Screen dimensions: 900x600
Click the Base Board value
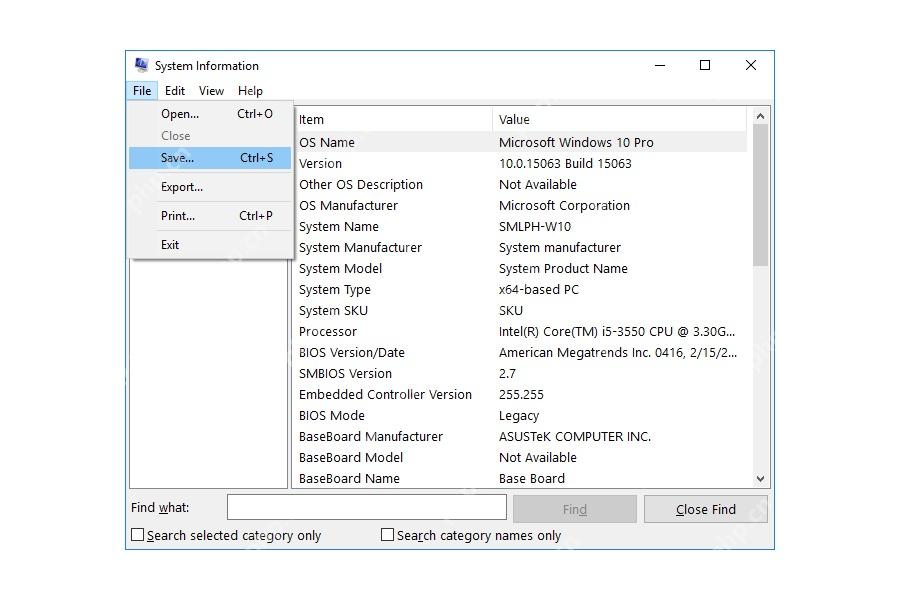[532, 479]
